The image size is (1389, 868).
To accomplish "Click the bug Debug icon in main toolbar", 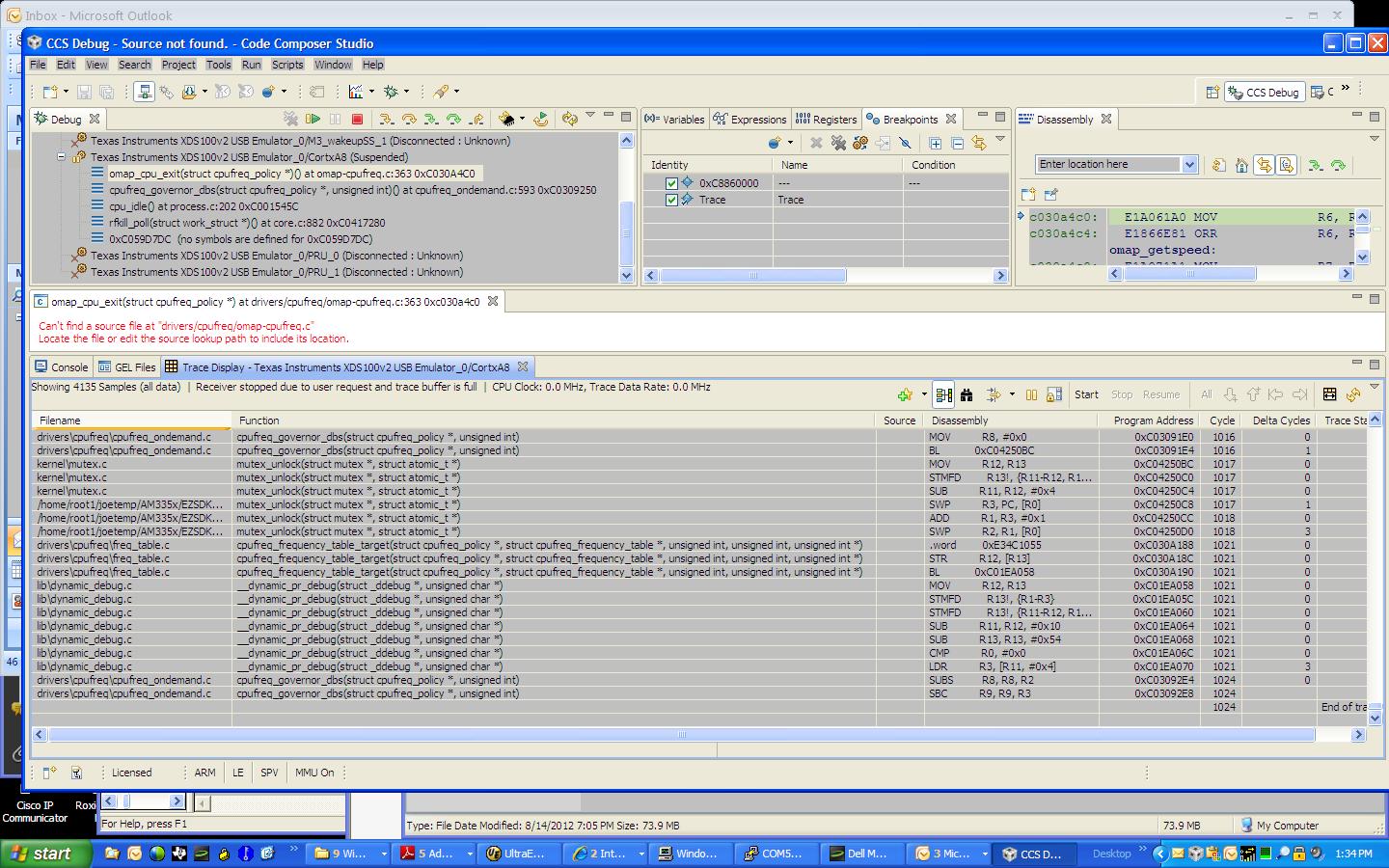I will click(391, 92).
